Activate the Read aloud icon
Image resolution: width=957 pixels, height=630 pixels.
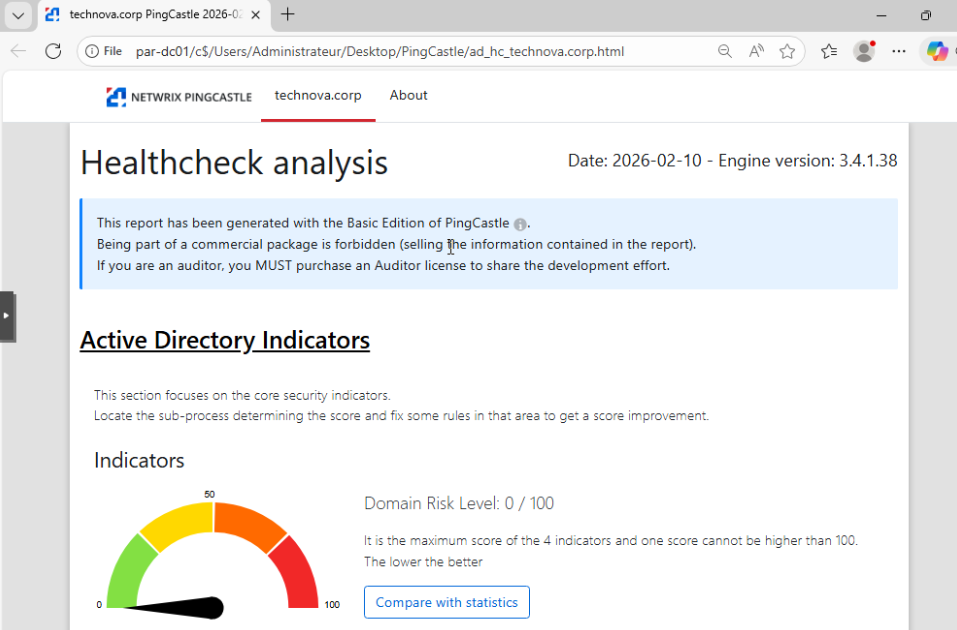755,51
